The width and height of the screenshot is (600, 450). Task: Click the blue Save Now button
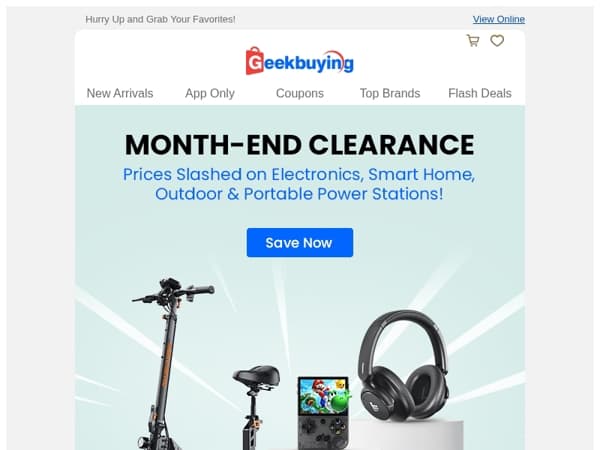pos(300,243)
